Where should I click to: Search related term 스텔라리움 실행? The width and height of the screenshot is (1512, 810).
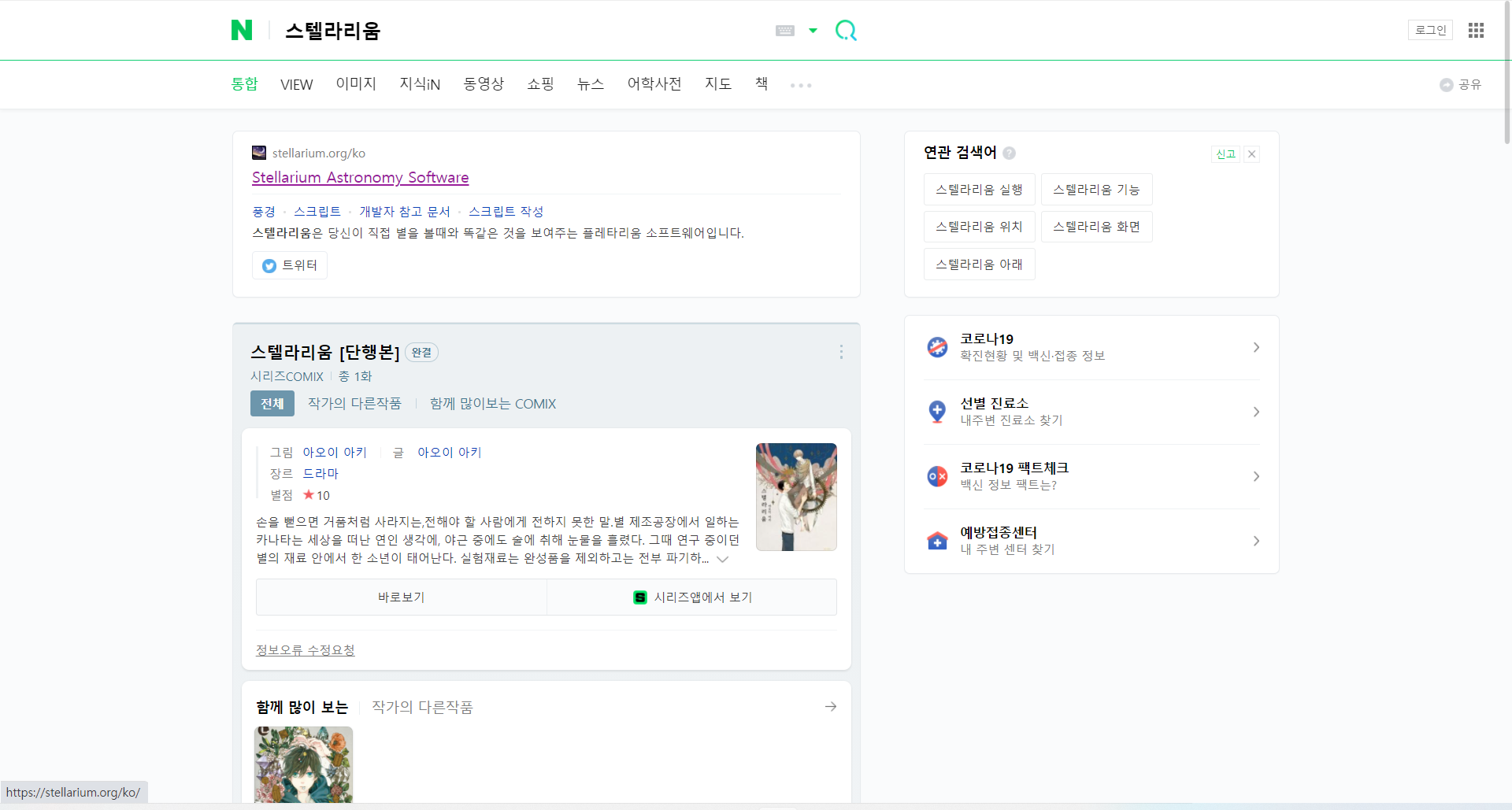pos(979,189)
